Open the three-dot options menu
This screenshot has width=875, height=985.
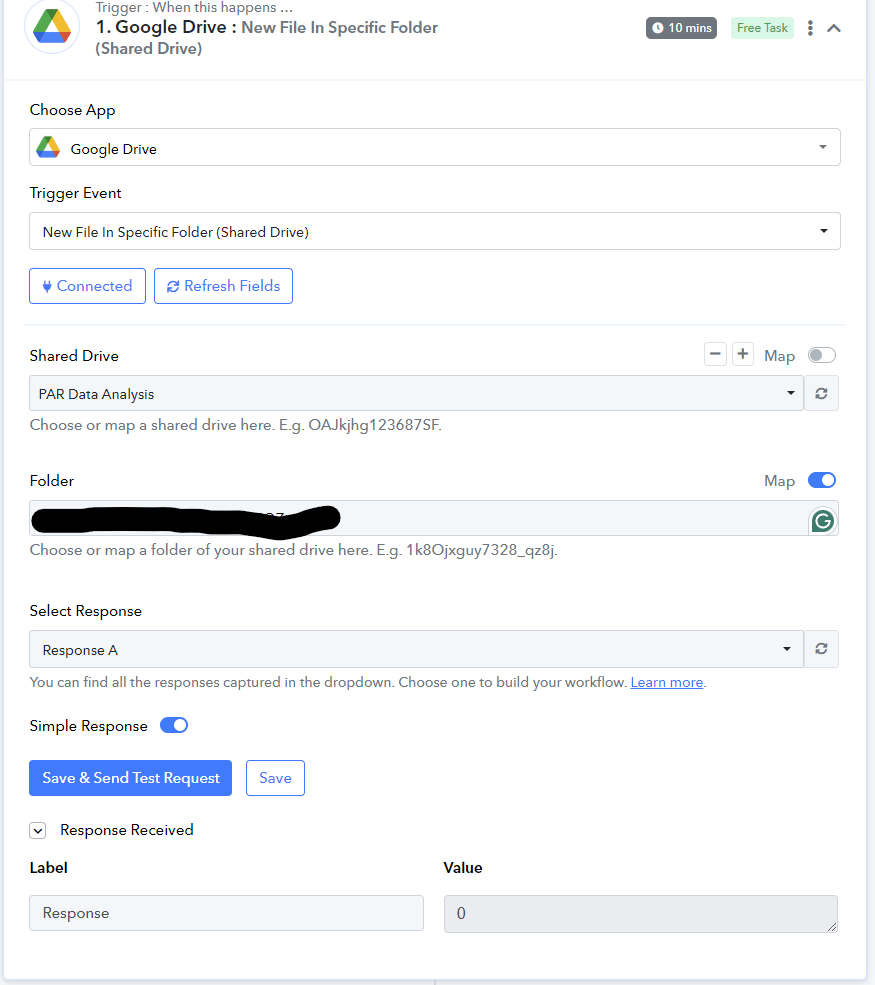pyautogui.click(x=810, y=28)
